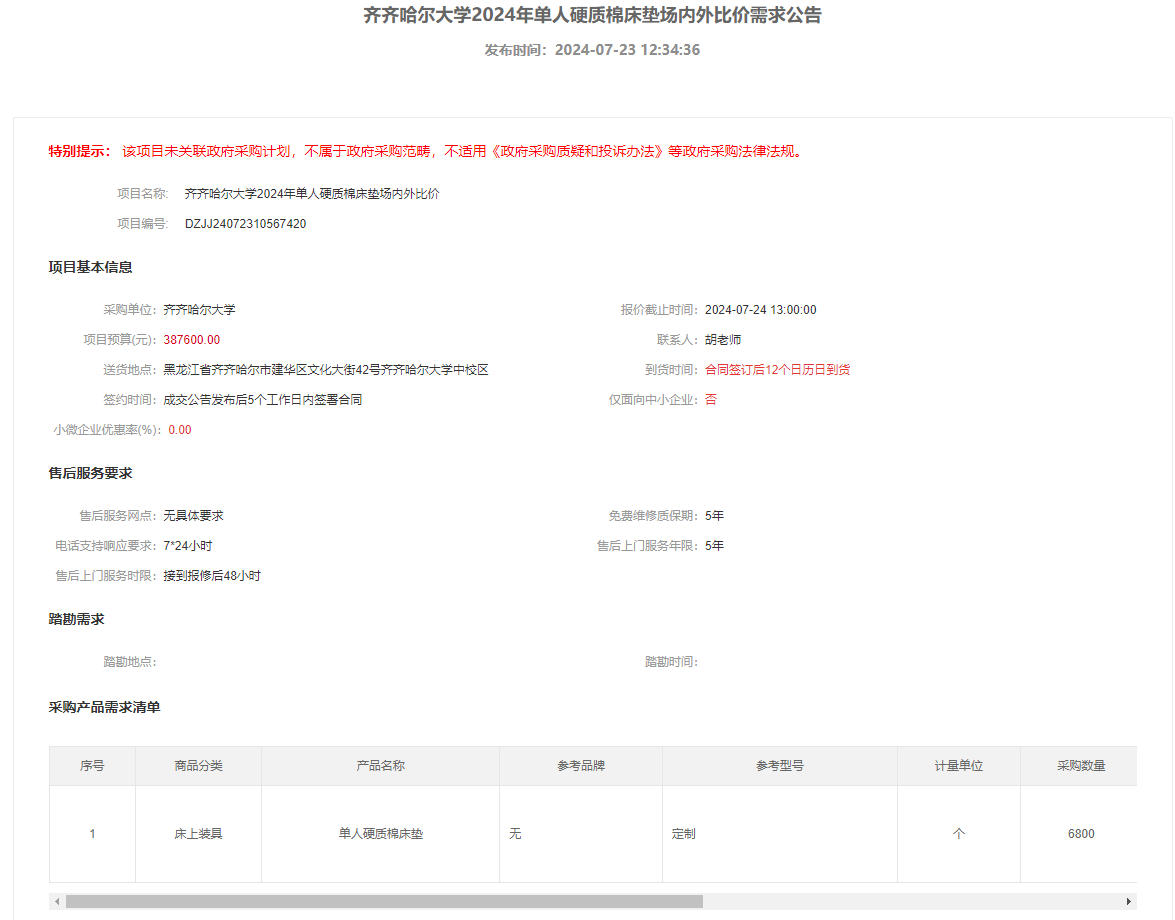Click the red delivery time 合同签订后12个日历日到货

(x=777, y=370)
